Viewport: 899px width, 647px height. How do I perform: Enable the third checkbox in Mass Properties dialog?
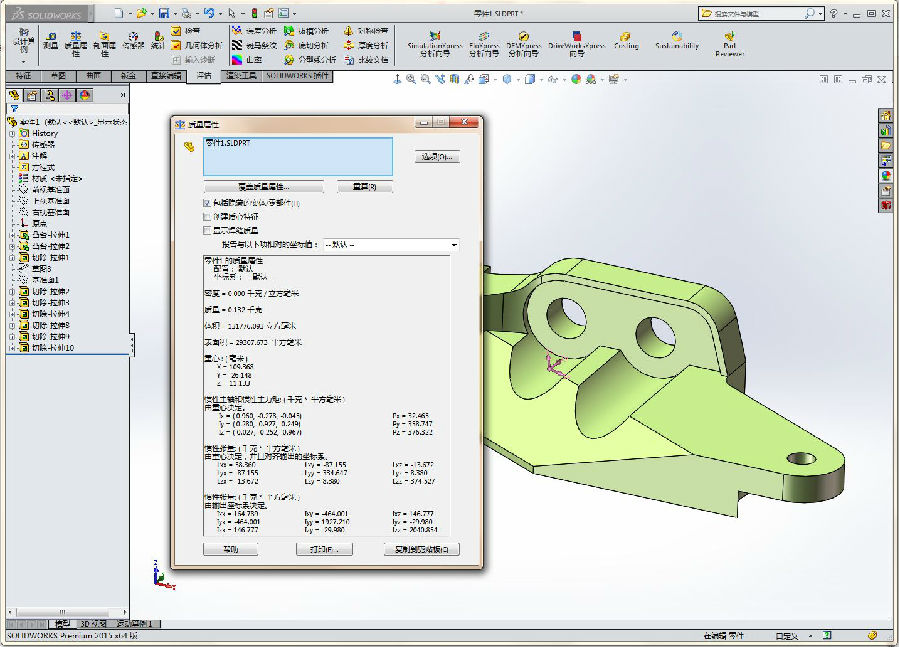coord(207,230)
